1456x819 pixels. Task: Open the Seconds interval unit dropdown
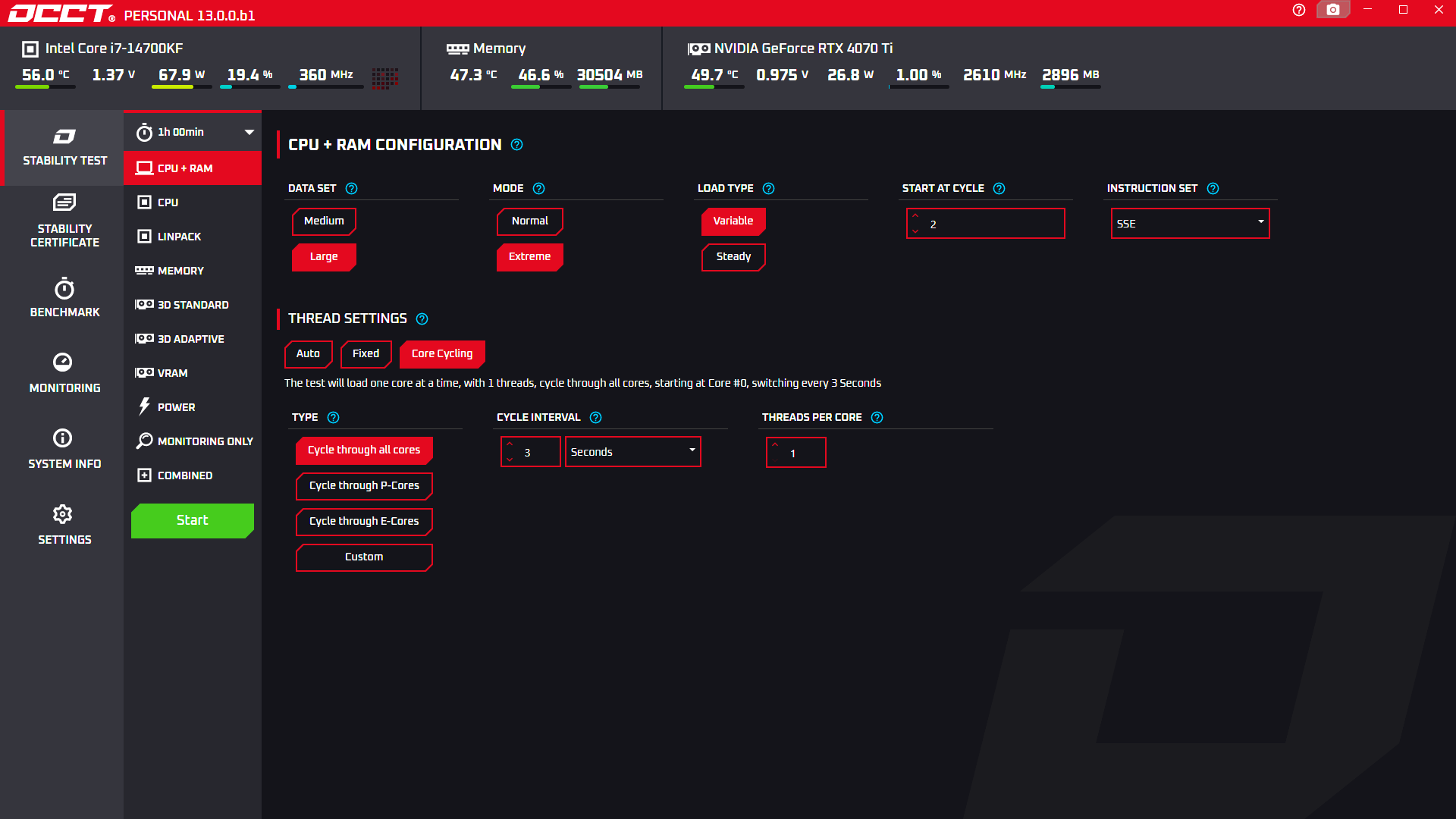point(632,451)
